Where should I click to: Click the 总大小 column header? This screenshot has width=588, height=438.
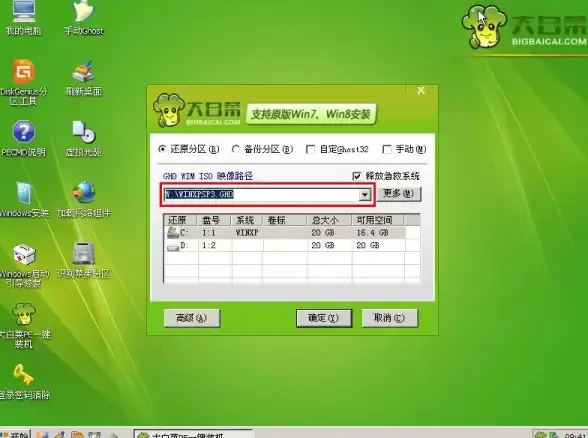329,220
